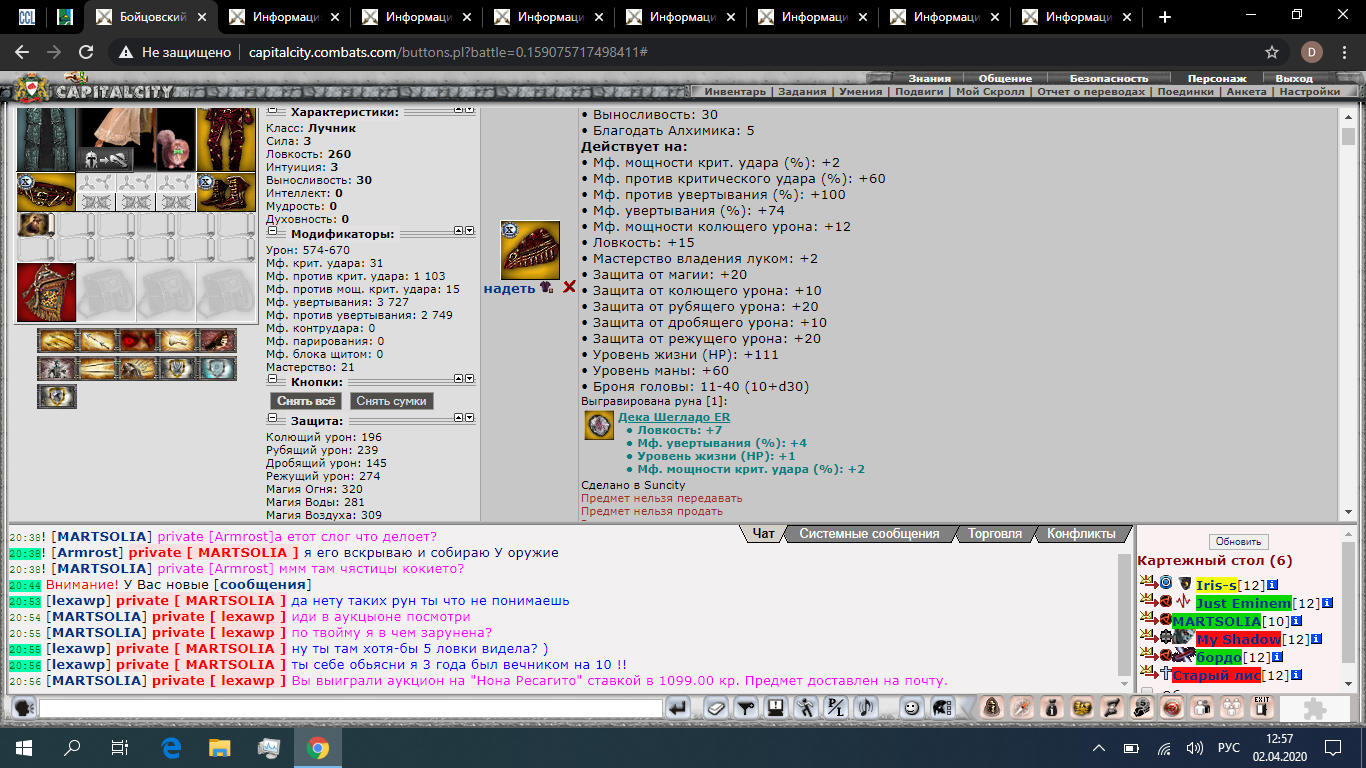Switch to Торговля chat tab
This screenshot has height=768, width=1366.
(x=994, y=534)
